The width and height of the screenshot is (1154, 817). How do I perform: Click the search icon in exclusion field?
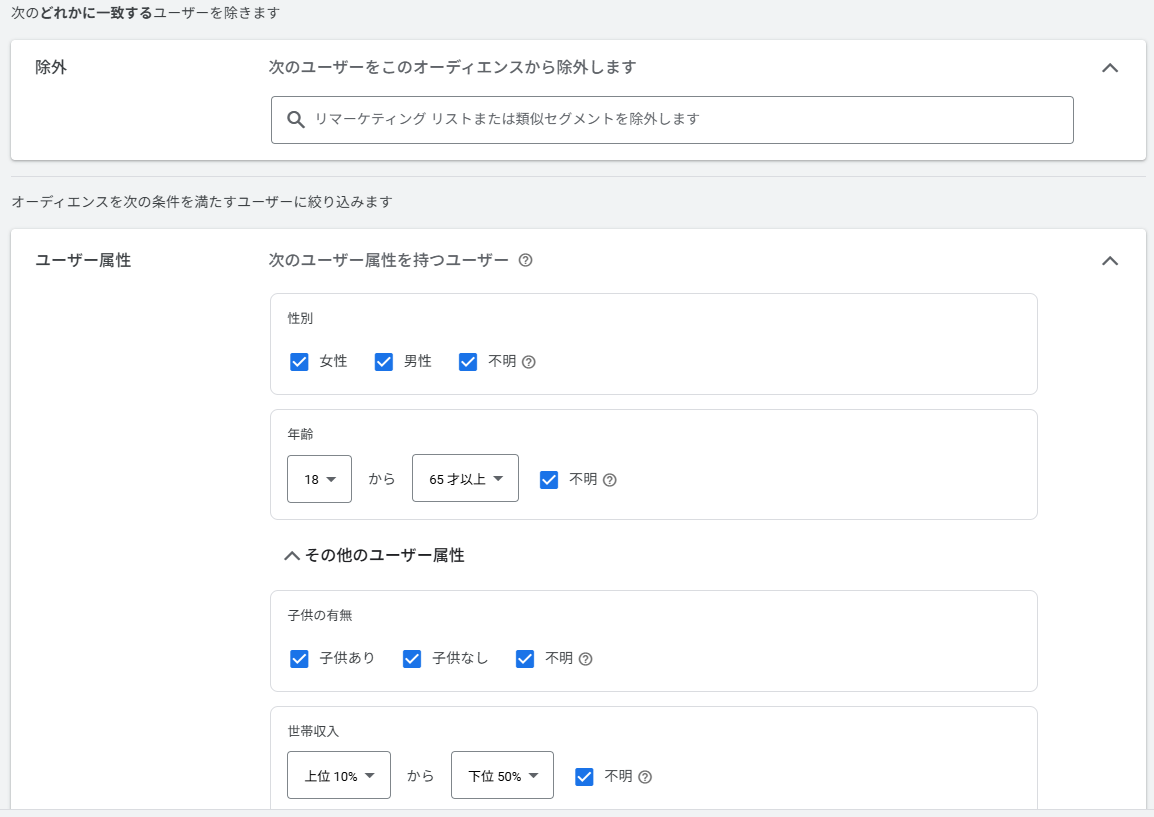295,120
